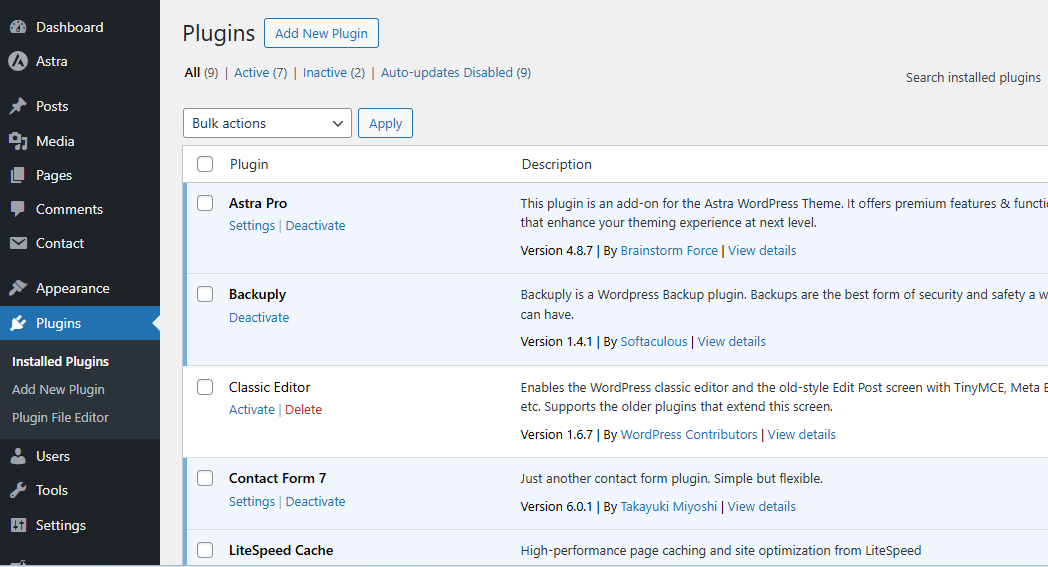Filter by Active plugins
This screenshot has width=1048, height=567.
pyautogui.click(x=251, y=72)
